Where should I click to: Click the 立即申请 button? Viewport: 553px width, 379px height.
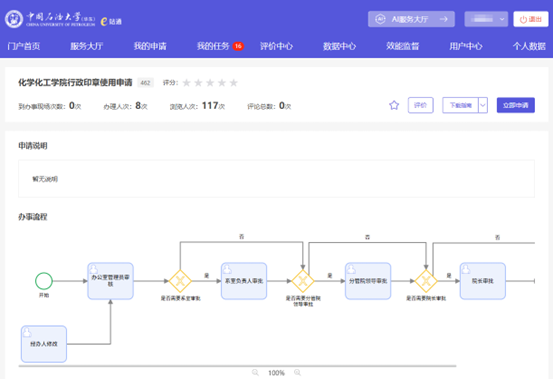point(516,105)
